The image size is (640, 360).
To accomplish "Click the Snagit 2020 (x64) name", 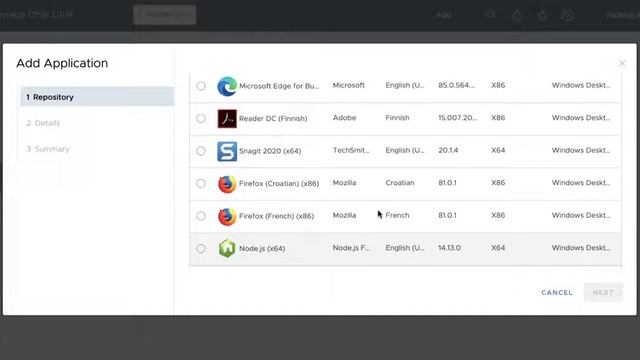I will [270, 151].
